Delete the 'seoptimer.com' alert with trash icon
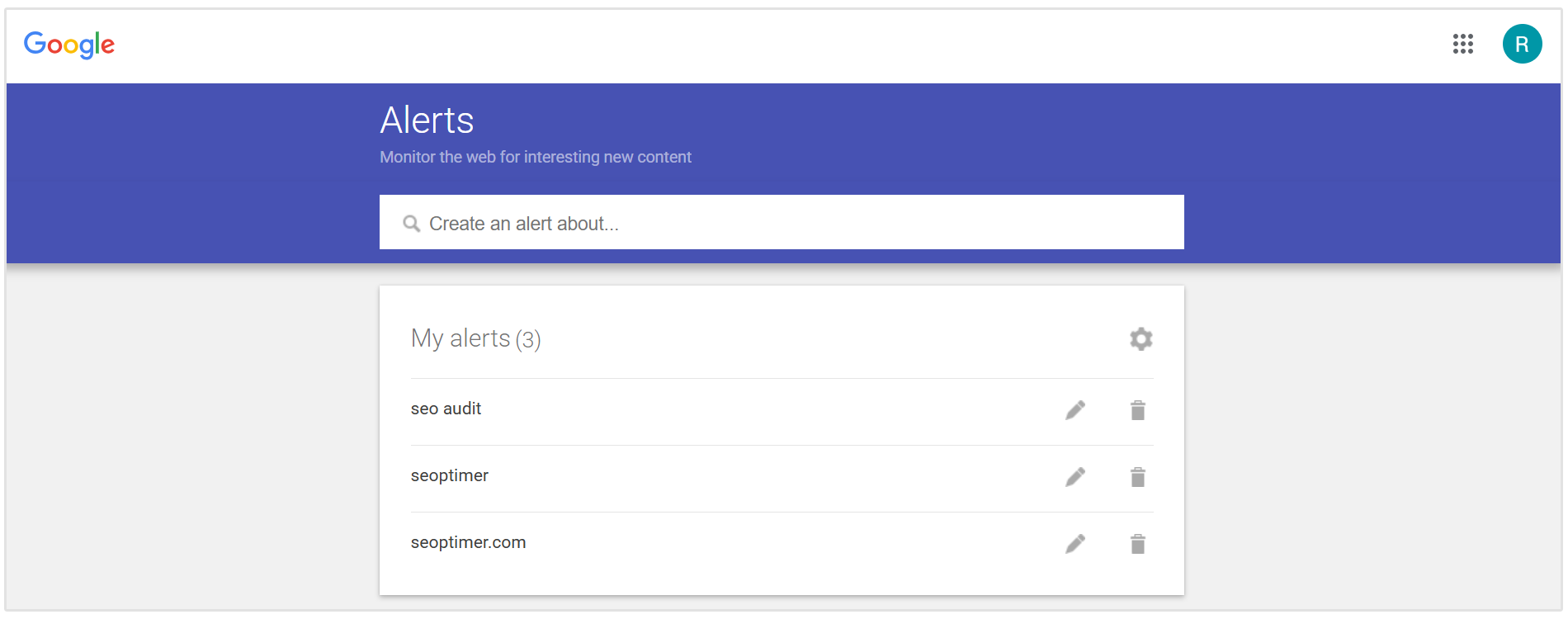1568x619 pixels. click(x=1137, y=543)
